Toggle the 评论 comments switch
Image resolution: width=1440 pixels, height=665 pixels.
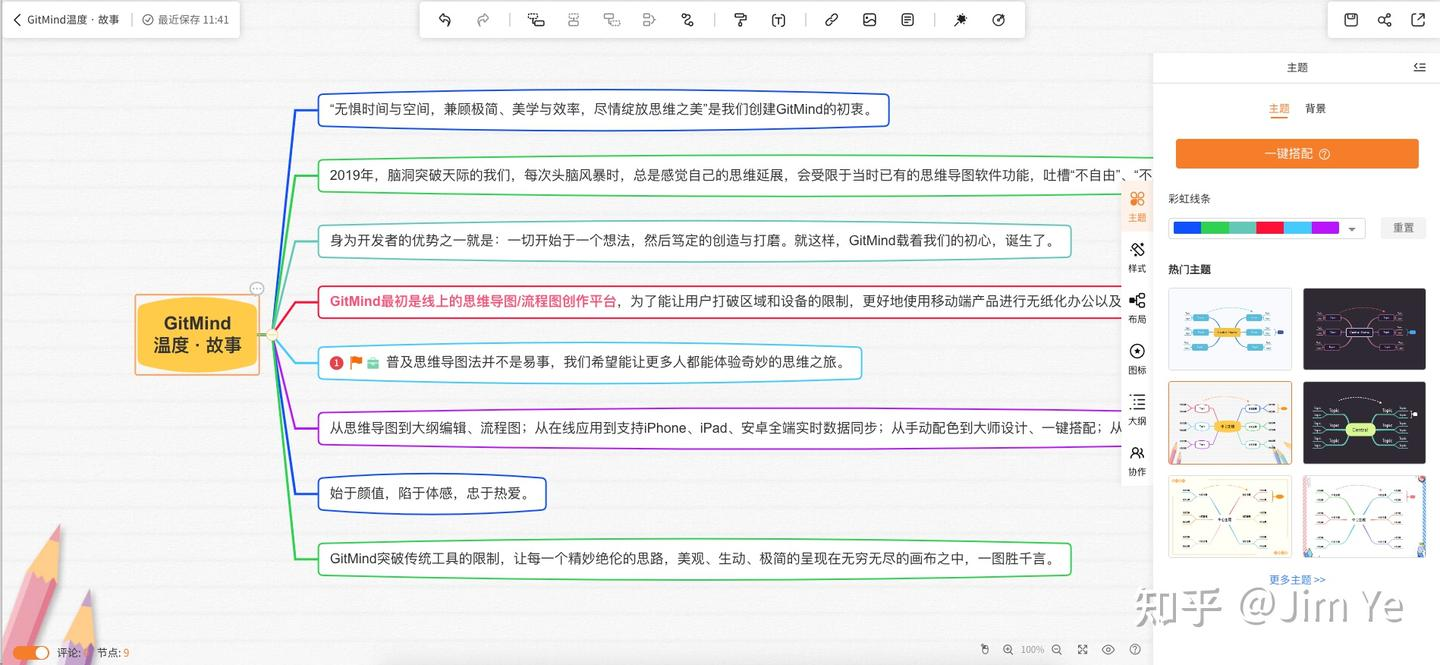[31, 652]
